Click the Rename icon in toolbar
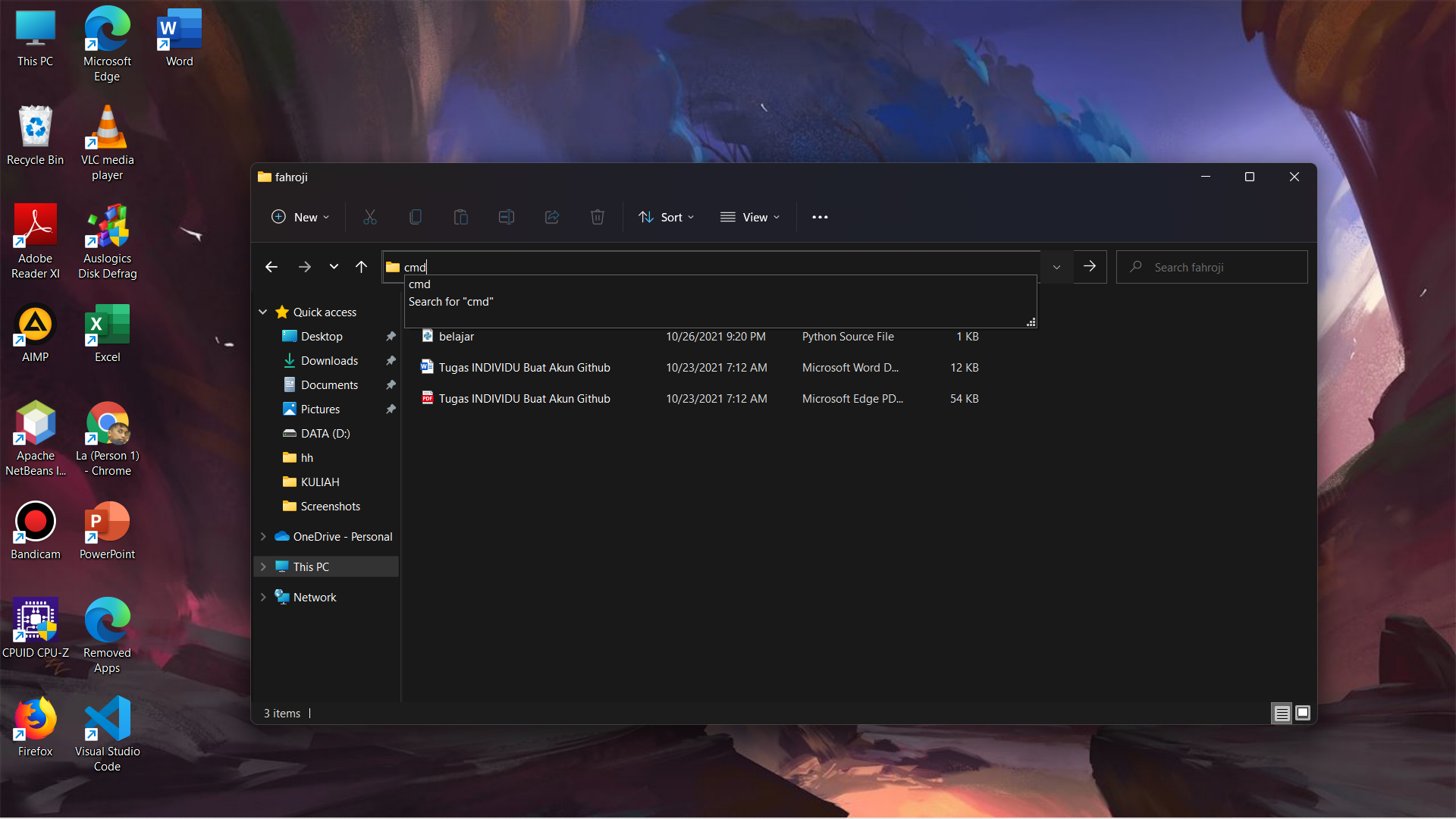This screenshot has height=819, width=1456. click(507, 217)
